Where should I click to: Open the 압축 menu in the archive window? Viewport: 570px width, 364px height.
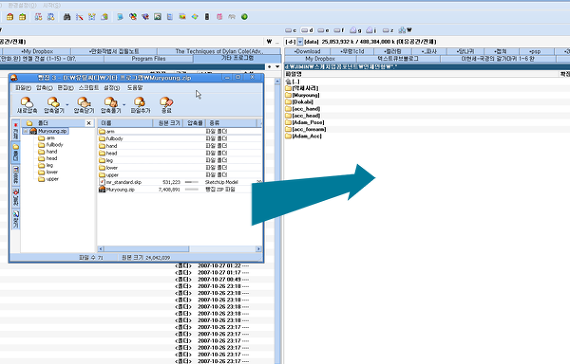44,88
